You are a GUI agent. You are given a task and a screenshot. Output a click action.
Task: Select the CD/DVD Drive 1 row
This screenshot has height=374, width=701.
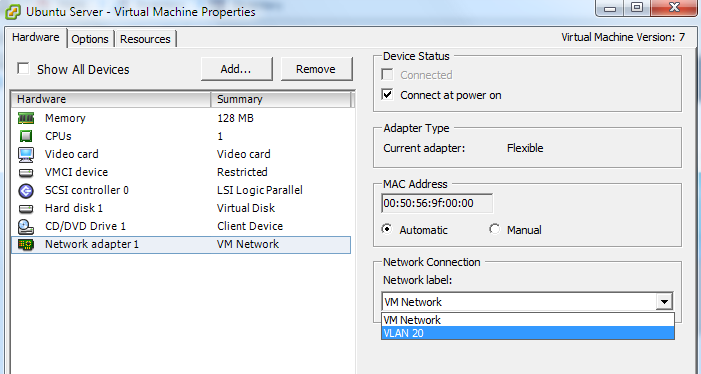181,226
